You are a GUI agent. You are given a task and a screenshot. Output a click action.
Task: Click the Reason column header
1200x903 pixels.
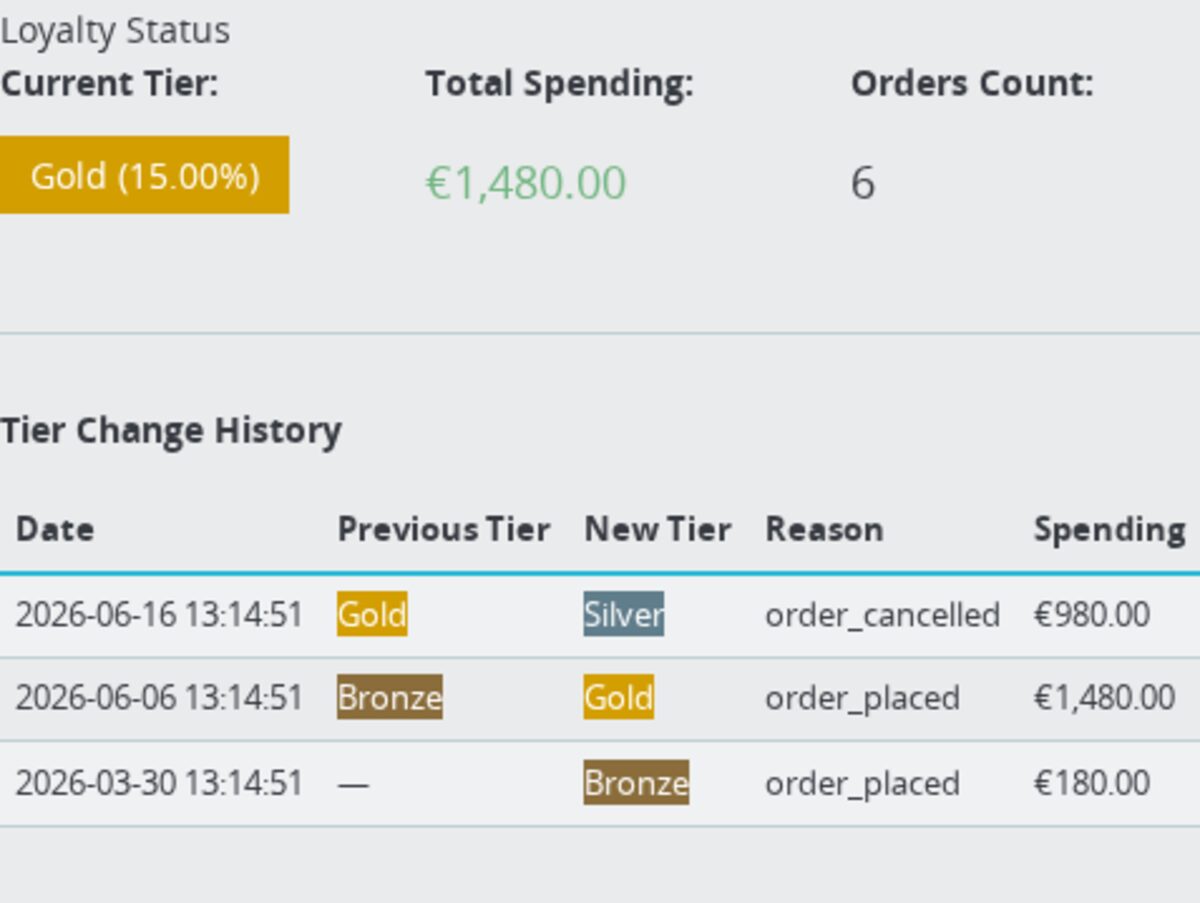tap(824, 529)
